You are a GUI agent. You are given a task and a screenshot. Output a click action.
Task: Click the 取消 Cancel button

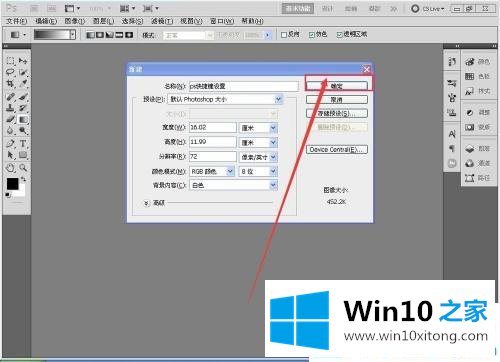[337, 99]
